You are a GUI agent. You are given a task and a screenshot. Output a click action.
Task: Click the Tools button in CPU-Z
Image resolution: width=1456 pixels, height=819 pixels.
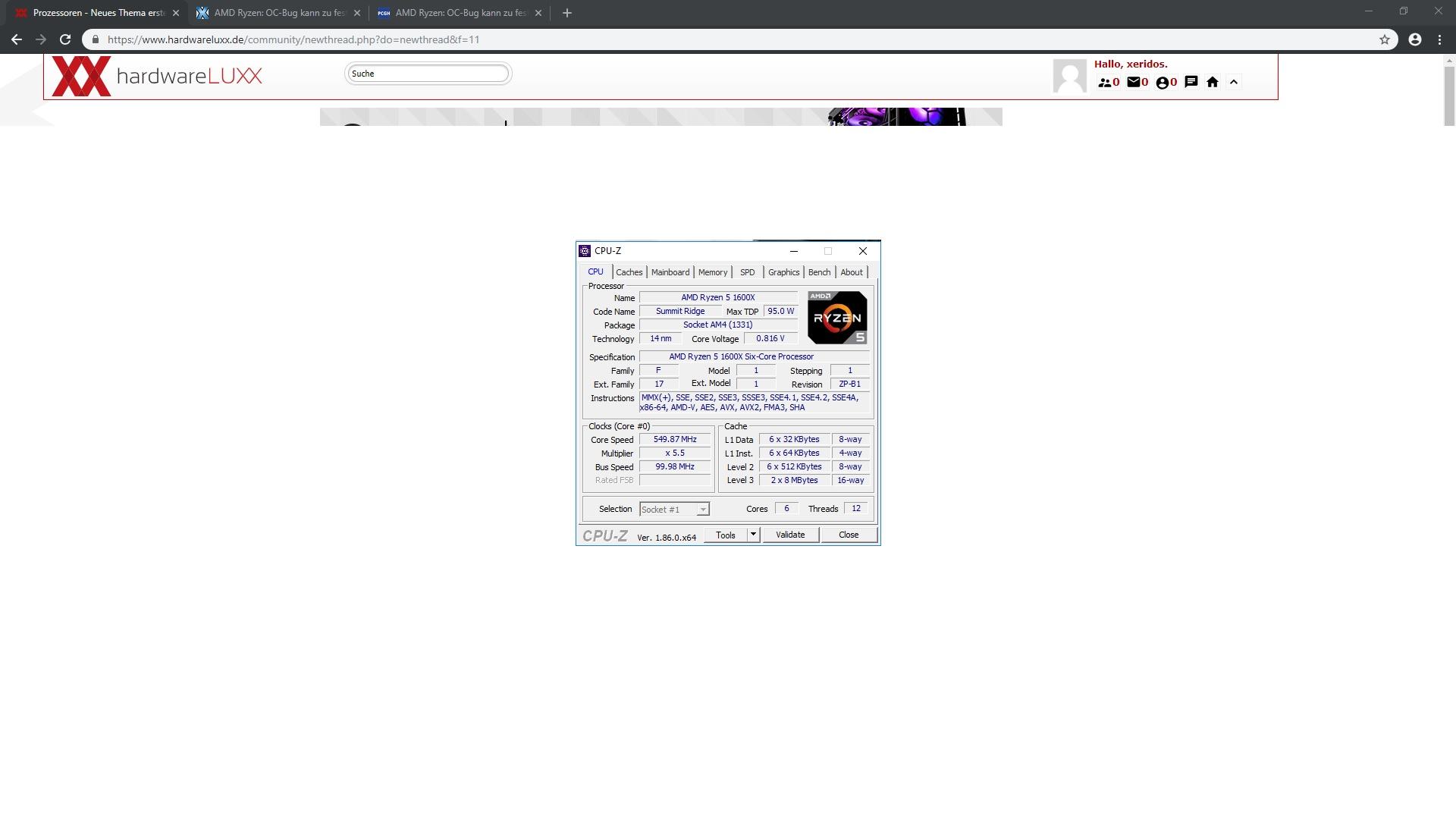726,535
